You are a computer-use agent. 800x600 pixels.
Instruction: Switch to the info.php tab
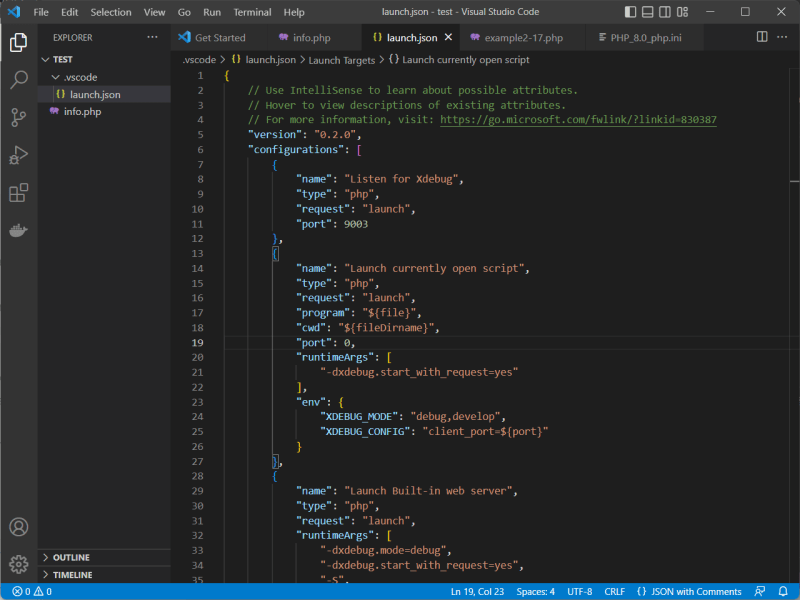312,37
